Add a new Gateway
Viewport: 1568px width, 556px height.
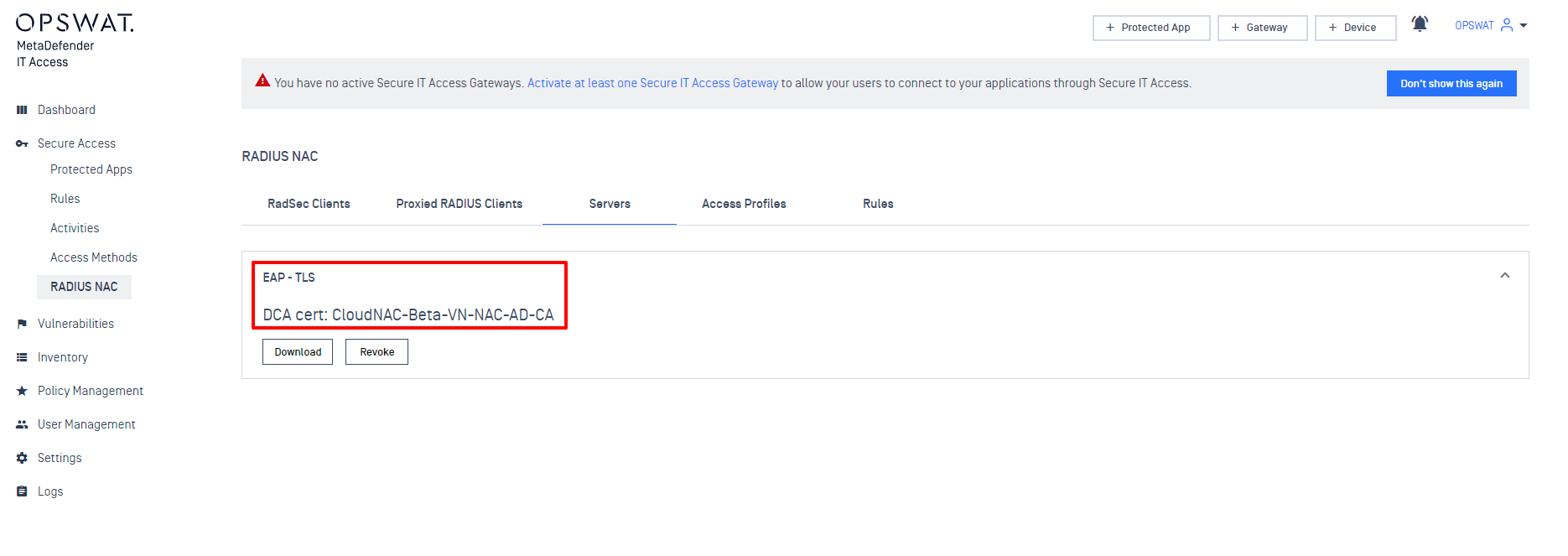coord(1262,28)
